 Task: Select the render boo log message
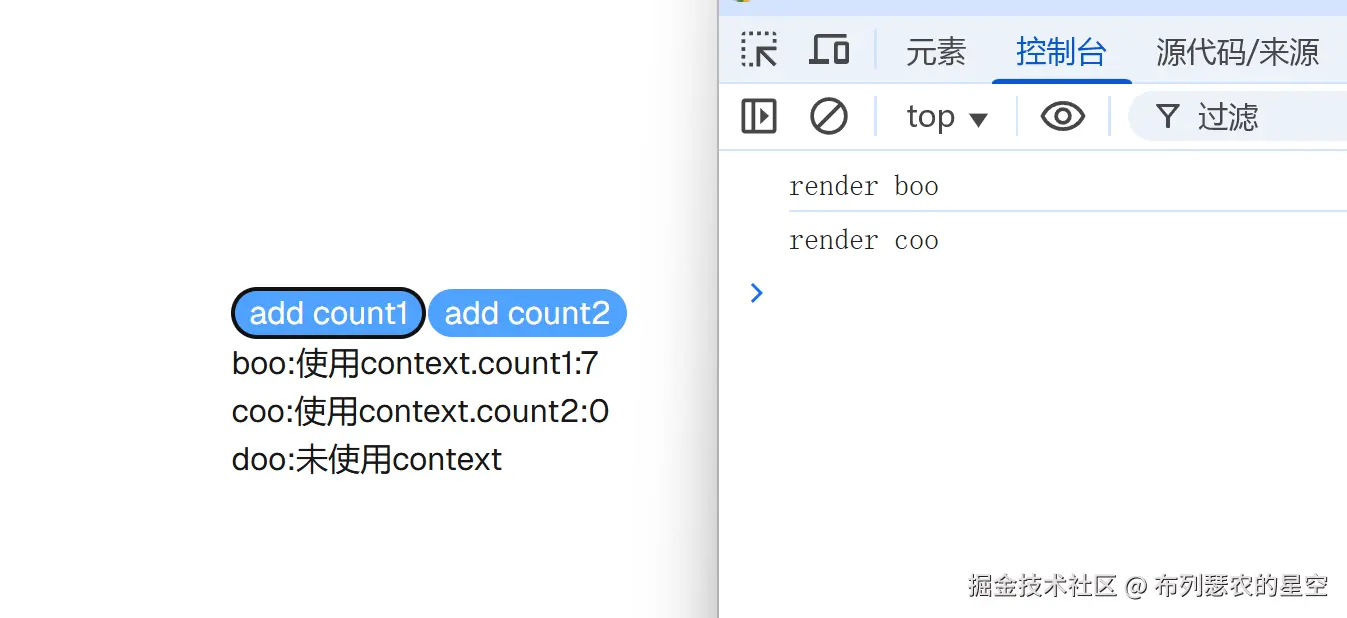(863, 186)
